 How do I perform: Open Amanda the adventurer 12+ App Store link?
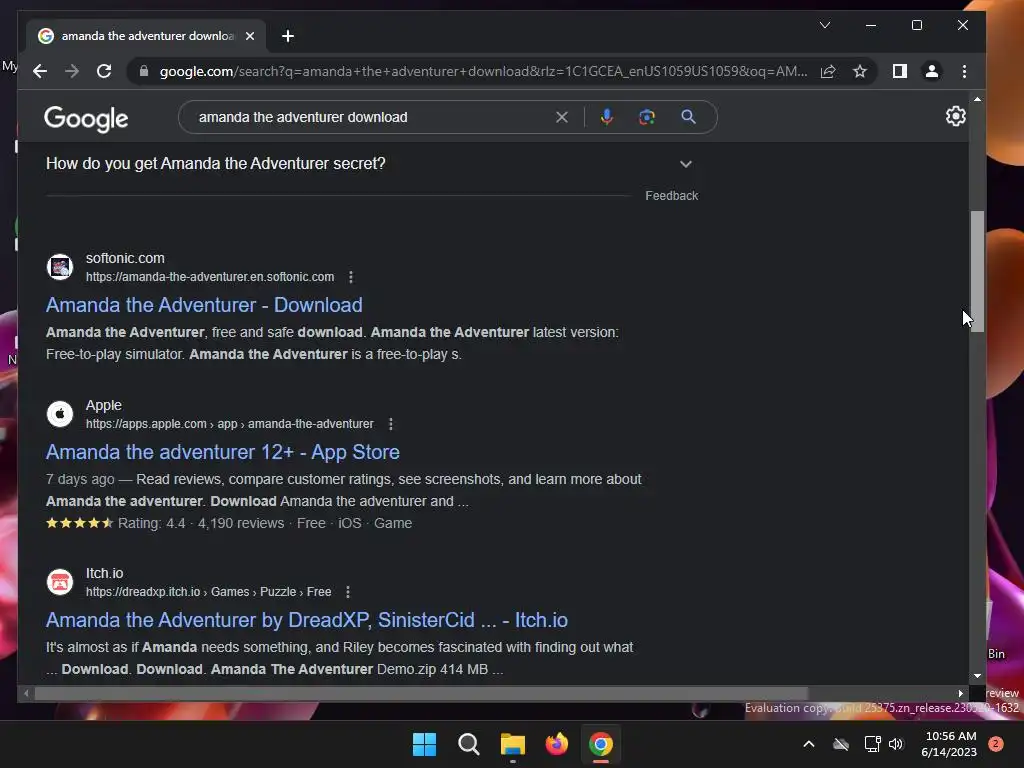point(223,452)
